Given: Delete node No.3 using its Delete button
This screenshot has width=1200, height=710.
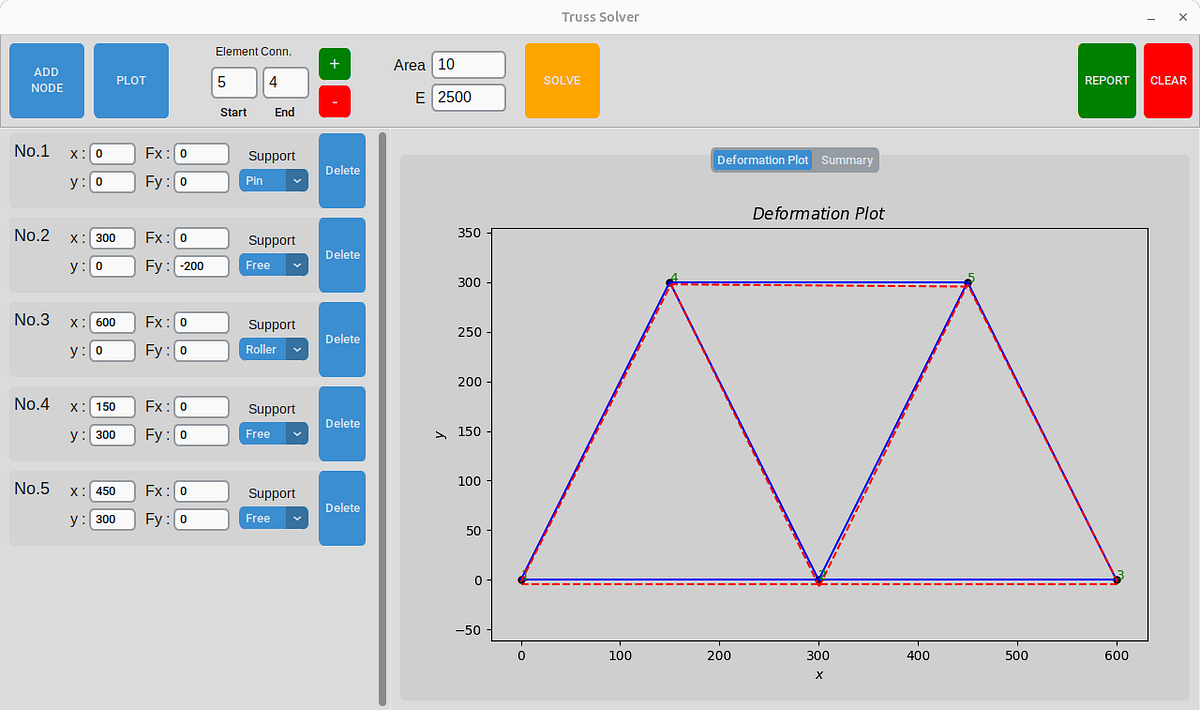Looking at the screenshot, I should pyautogui.click(x=342, y=339).
